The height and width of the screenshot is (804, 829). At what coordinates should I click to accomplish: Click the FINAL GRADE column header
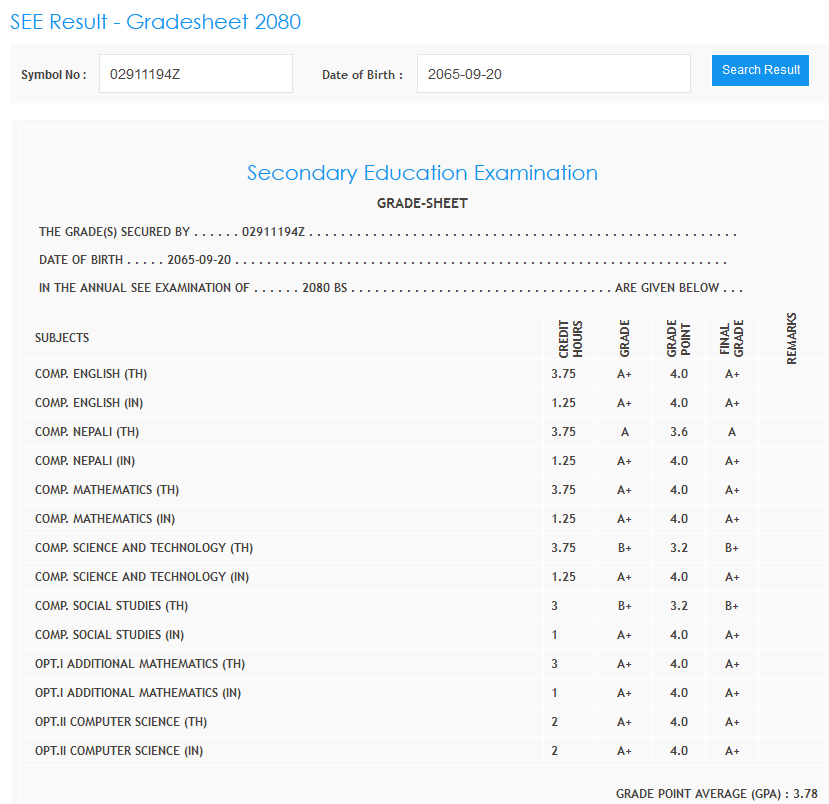pyautogui.click(x=732, y=339)
